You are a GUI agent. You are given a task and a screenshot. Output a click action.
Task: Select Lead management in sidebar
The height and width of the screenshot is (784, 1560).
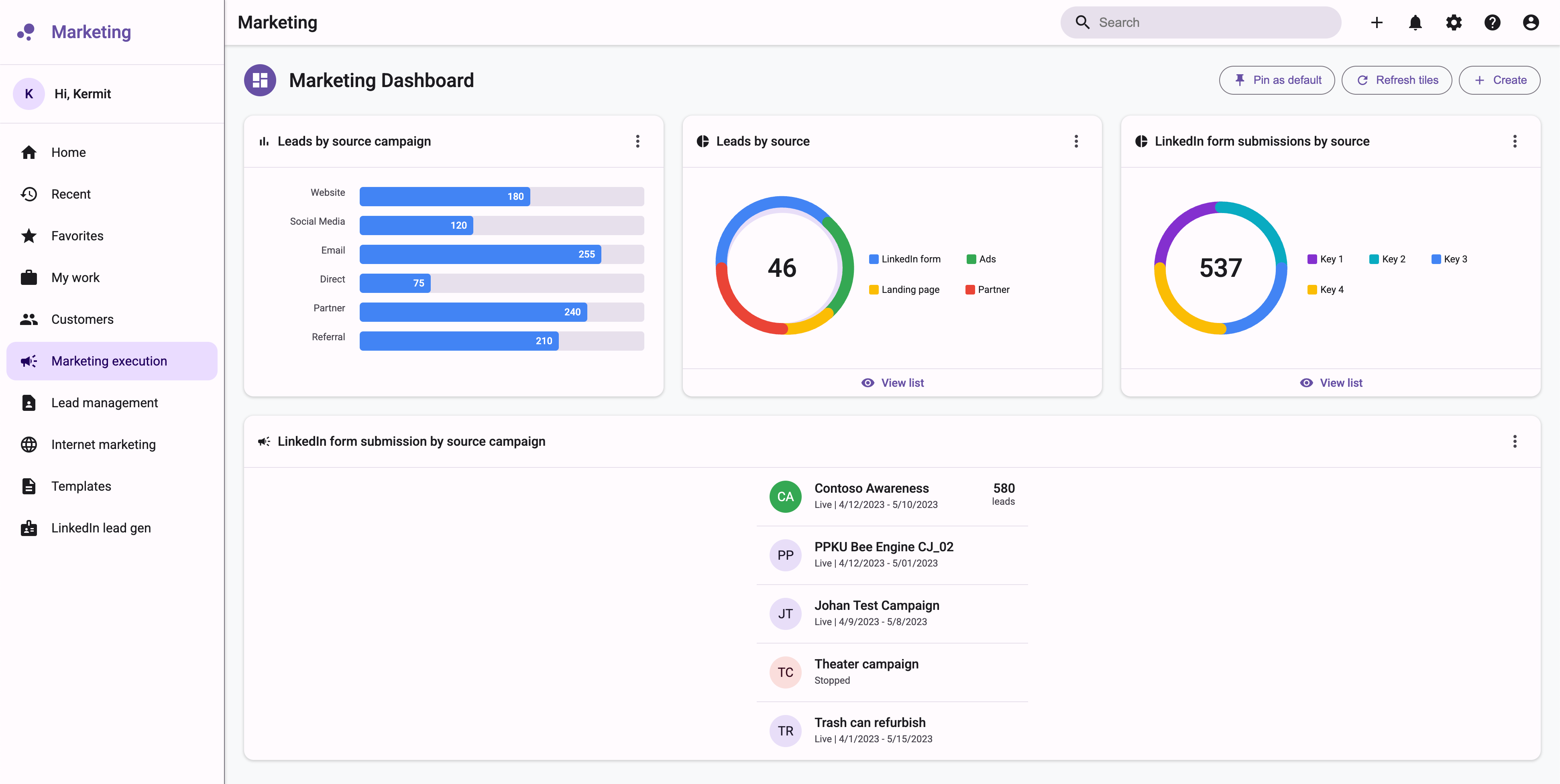point(104,402)
